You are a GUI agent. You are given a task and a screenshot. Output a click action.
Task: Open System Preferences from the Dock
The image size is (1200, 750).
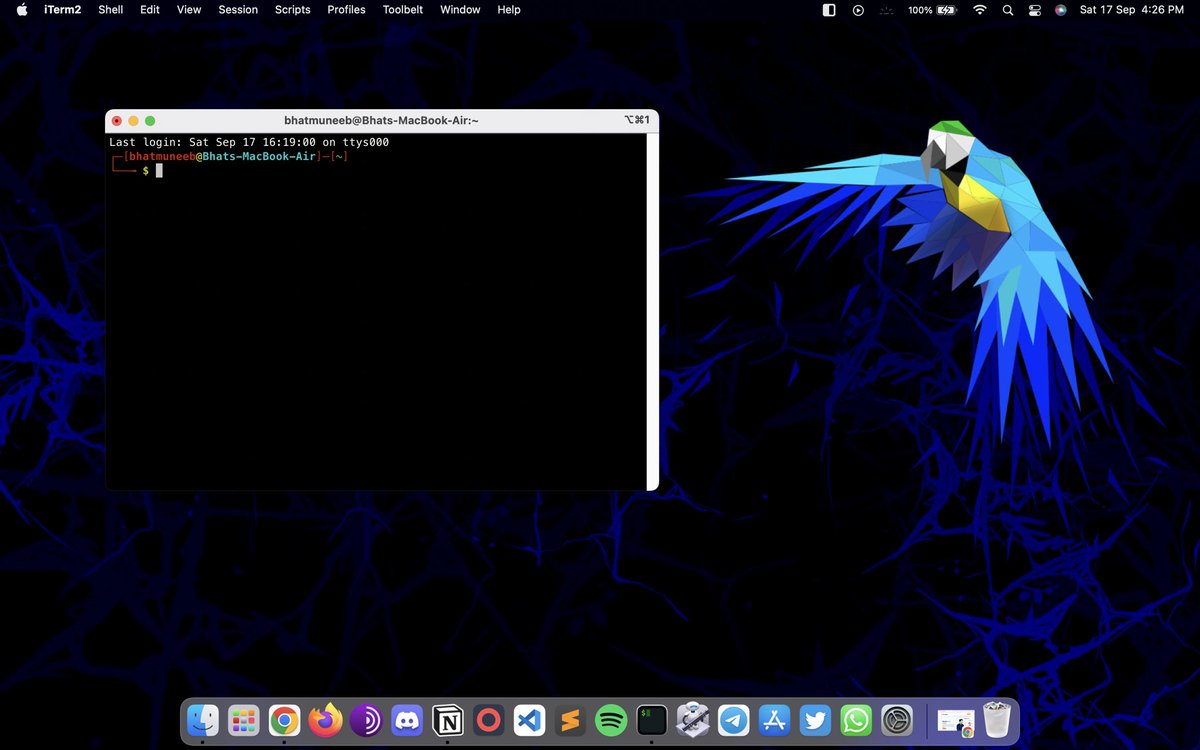pos(897,720)
